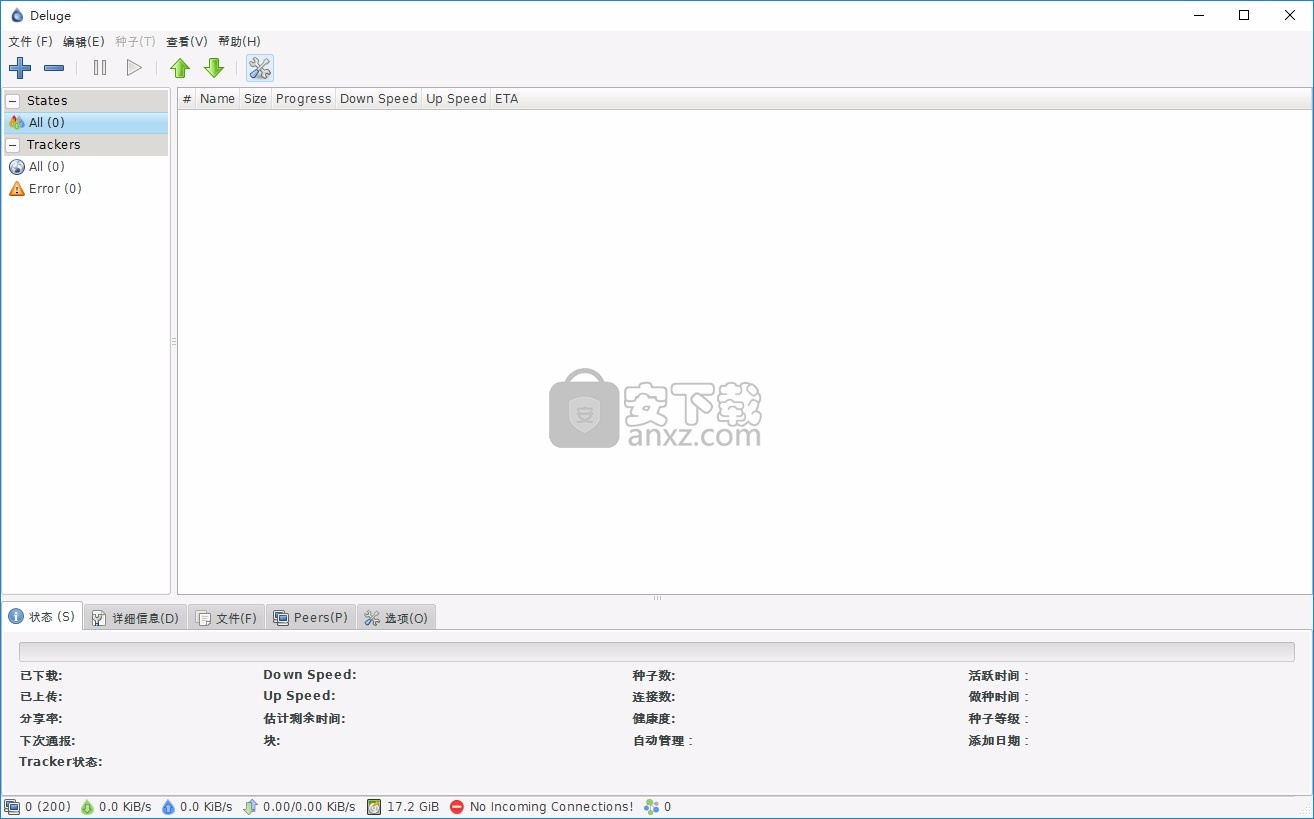Click the sidebar splitter handle
The image size is (1314, 819).
point(174,342)
